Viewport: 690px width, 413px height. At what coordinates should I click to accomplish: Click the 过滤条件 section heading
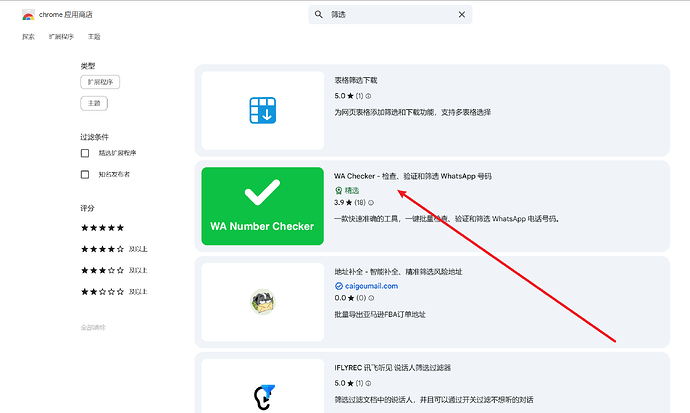[x=94, y=137]
